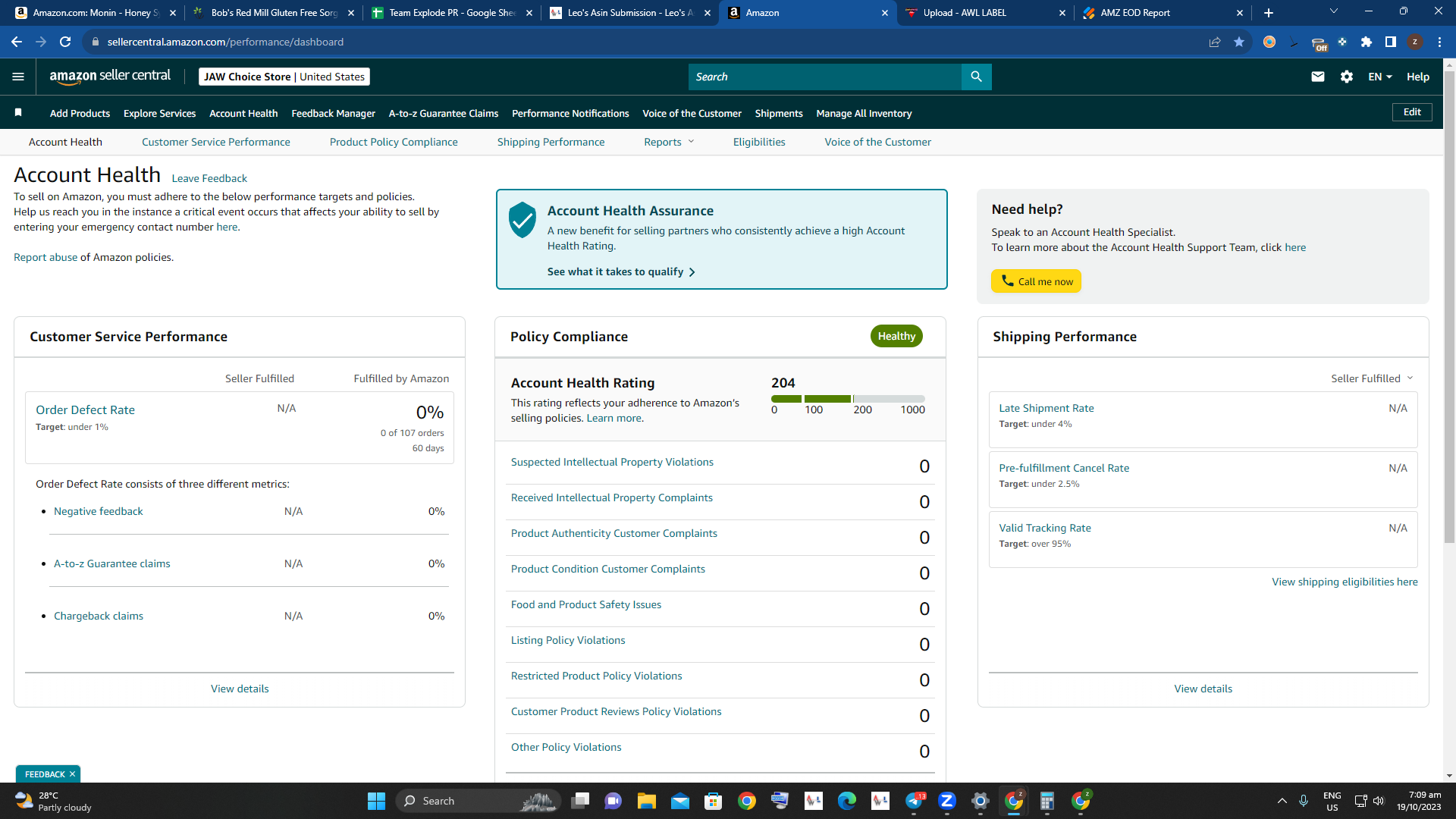Image resolution: width=1456 pixels, height=819 pixels.
Task: Open Chargeback claims link
Action: (x=99, y=616)
